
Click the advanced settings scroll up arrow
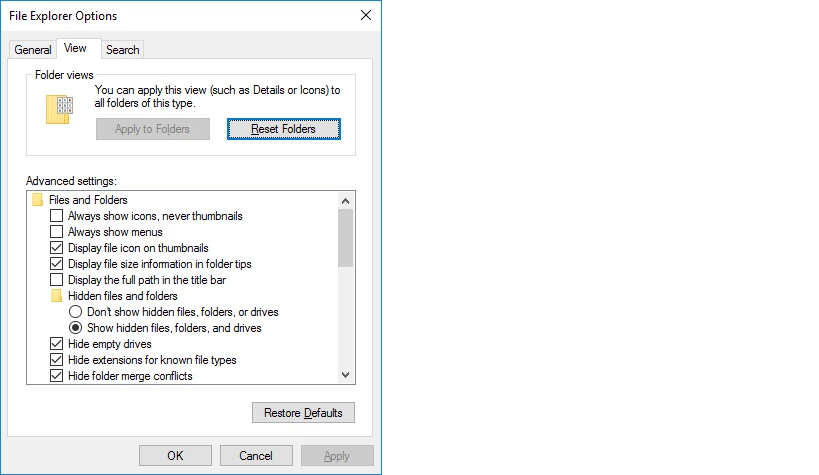pyautogui.click(x=345, y=201)
